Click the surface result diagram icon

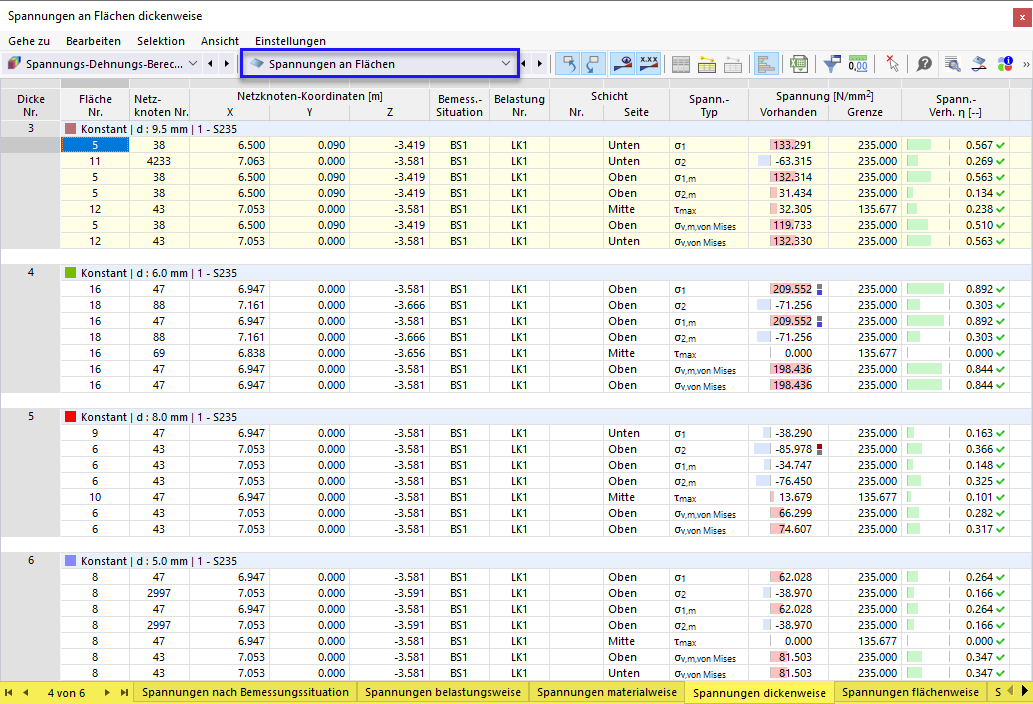(979, 64)
